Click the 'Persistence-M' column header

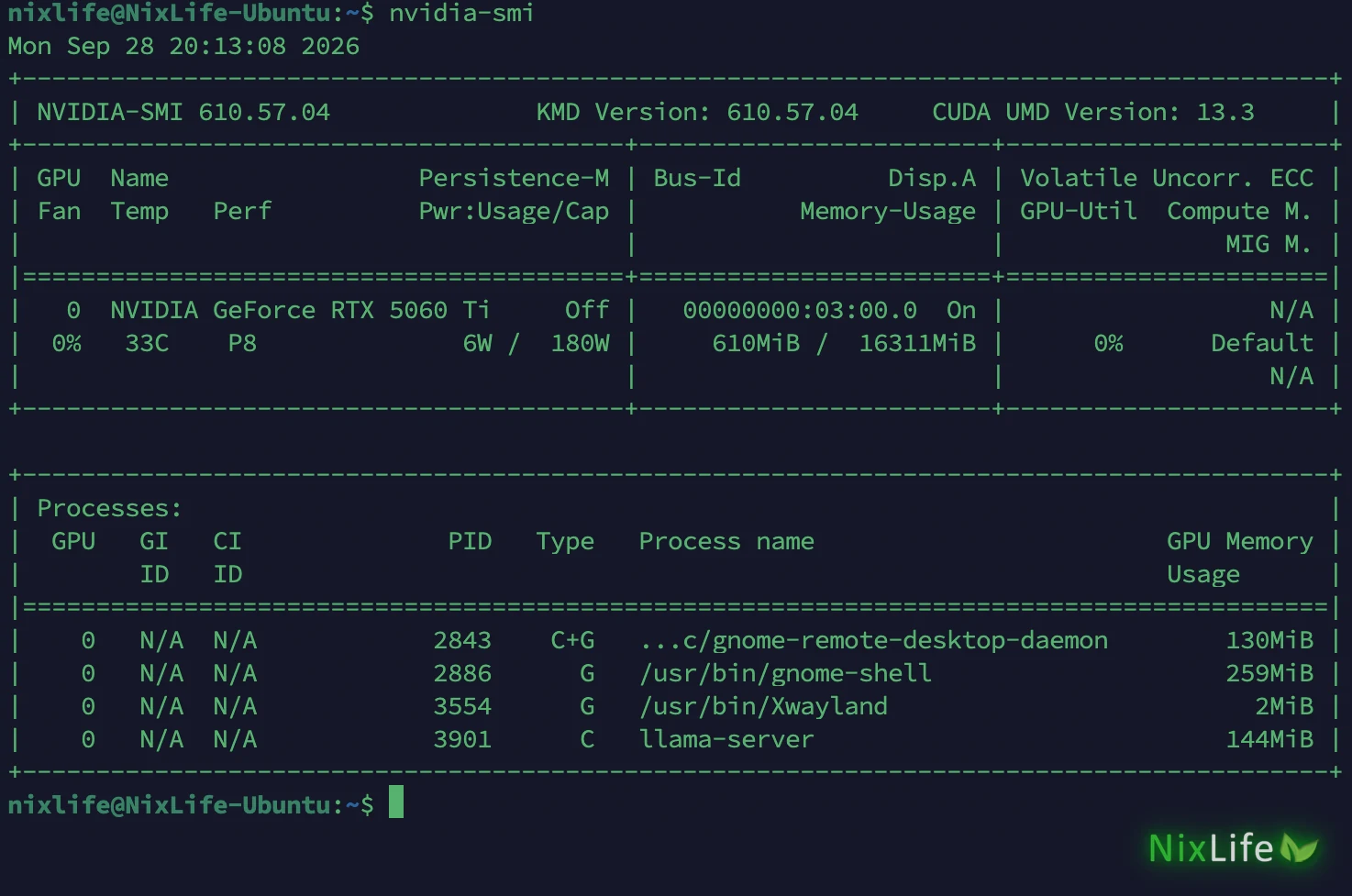514,178
